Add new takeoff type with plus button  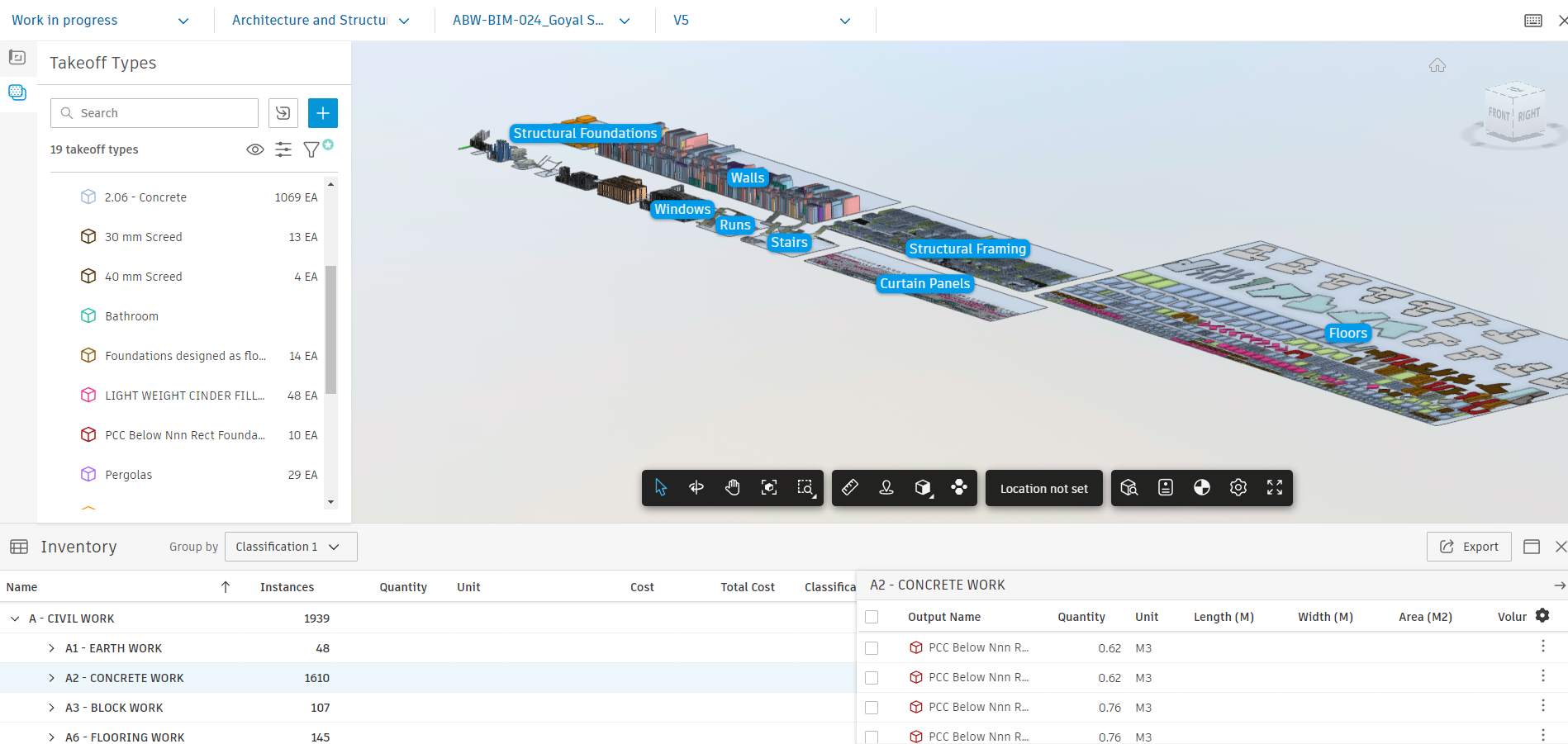click(x=322, y=113)
